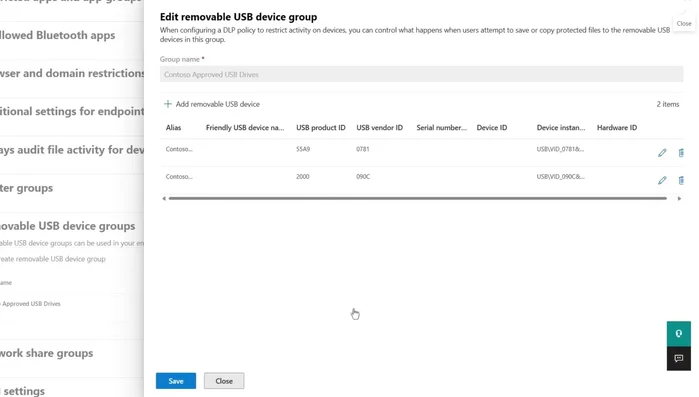Open always audit file activity section
The height and width of the screenshot is (397, 699).
72,150
